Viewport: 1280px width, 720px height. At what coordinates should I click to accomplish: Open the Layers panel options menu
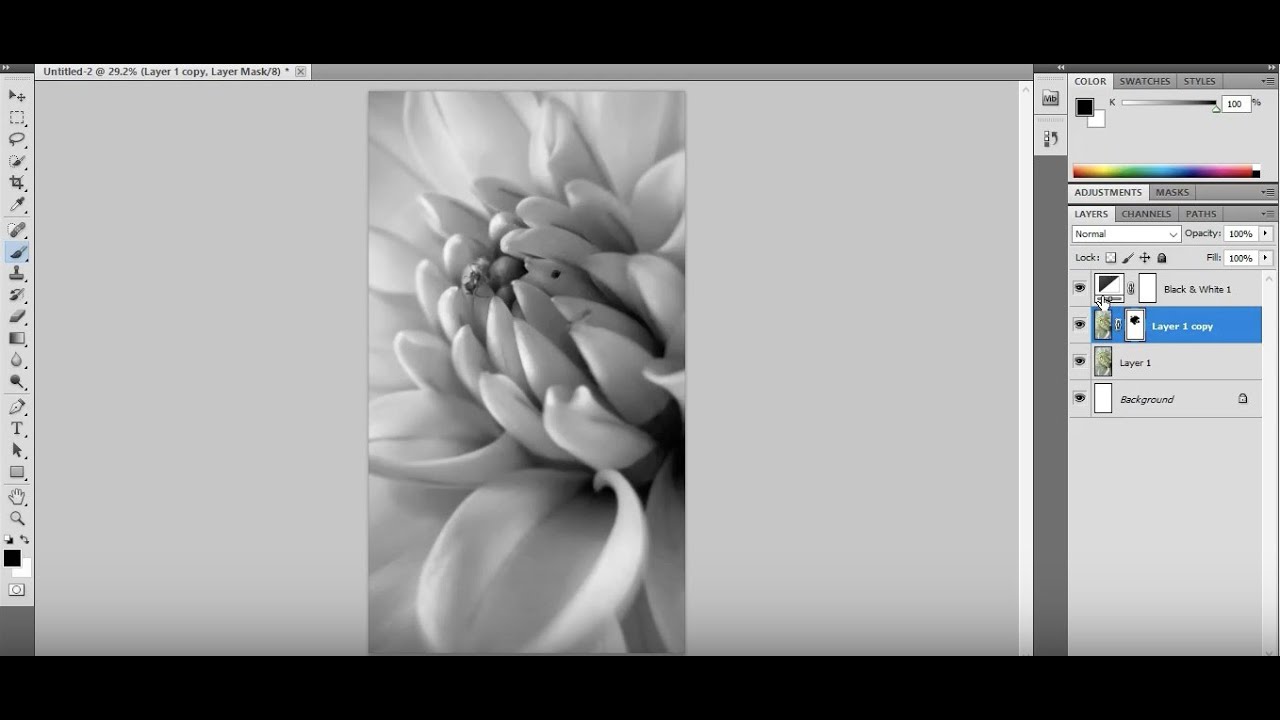(x=1268, y=214)
